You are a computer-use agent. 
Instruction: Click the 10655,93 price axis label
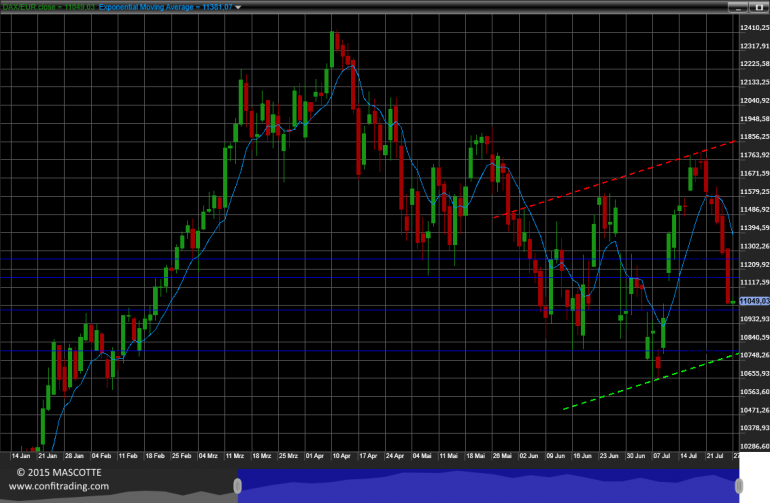point(754,373)
